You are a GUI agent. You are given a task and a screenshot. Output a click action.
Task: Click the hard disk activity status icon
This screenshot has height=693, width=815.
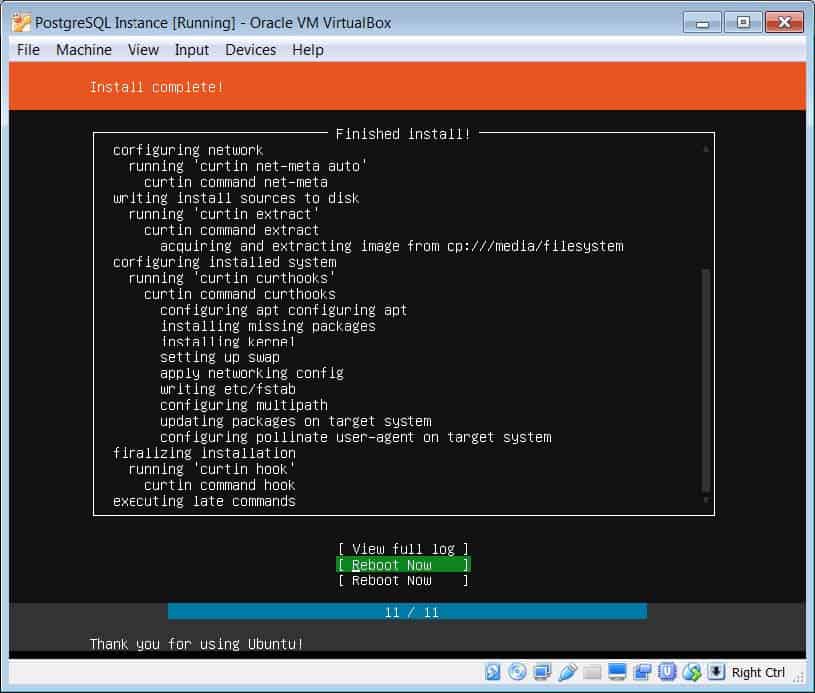tap(492, 672)
